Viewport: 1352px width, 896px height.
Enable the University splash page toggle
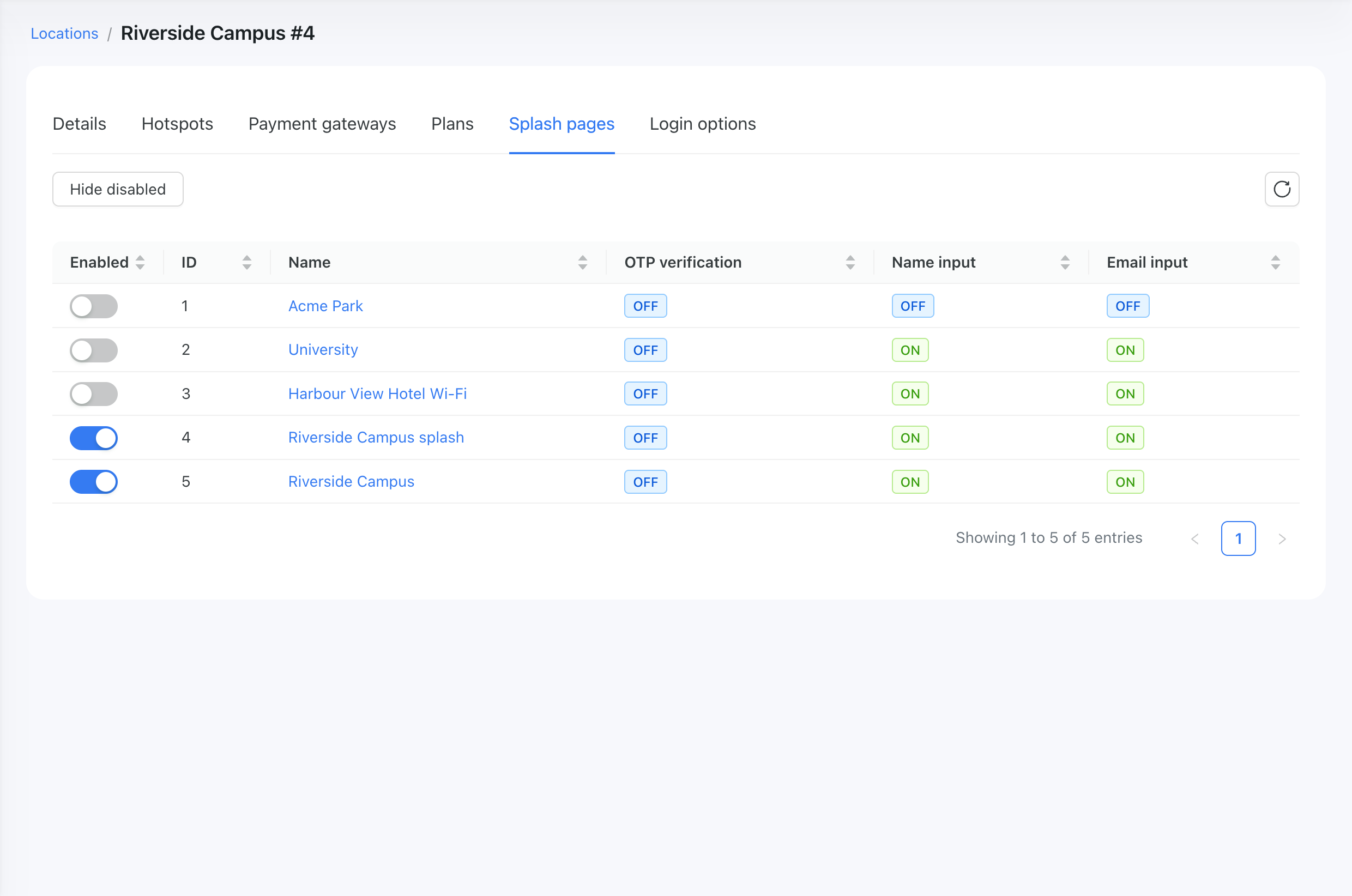click(x=94, y=350)
